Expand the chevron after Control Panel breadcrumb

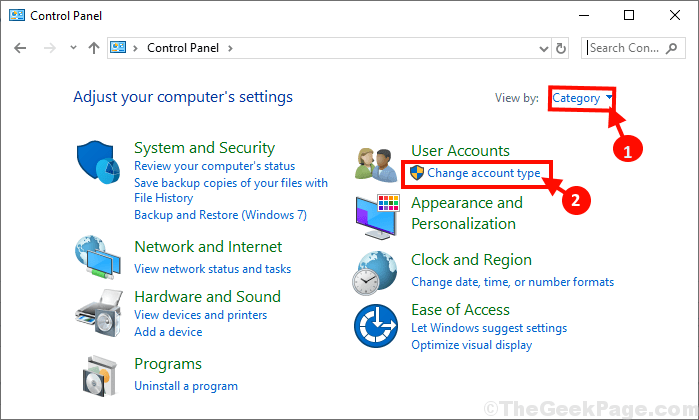[230, 48]
